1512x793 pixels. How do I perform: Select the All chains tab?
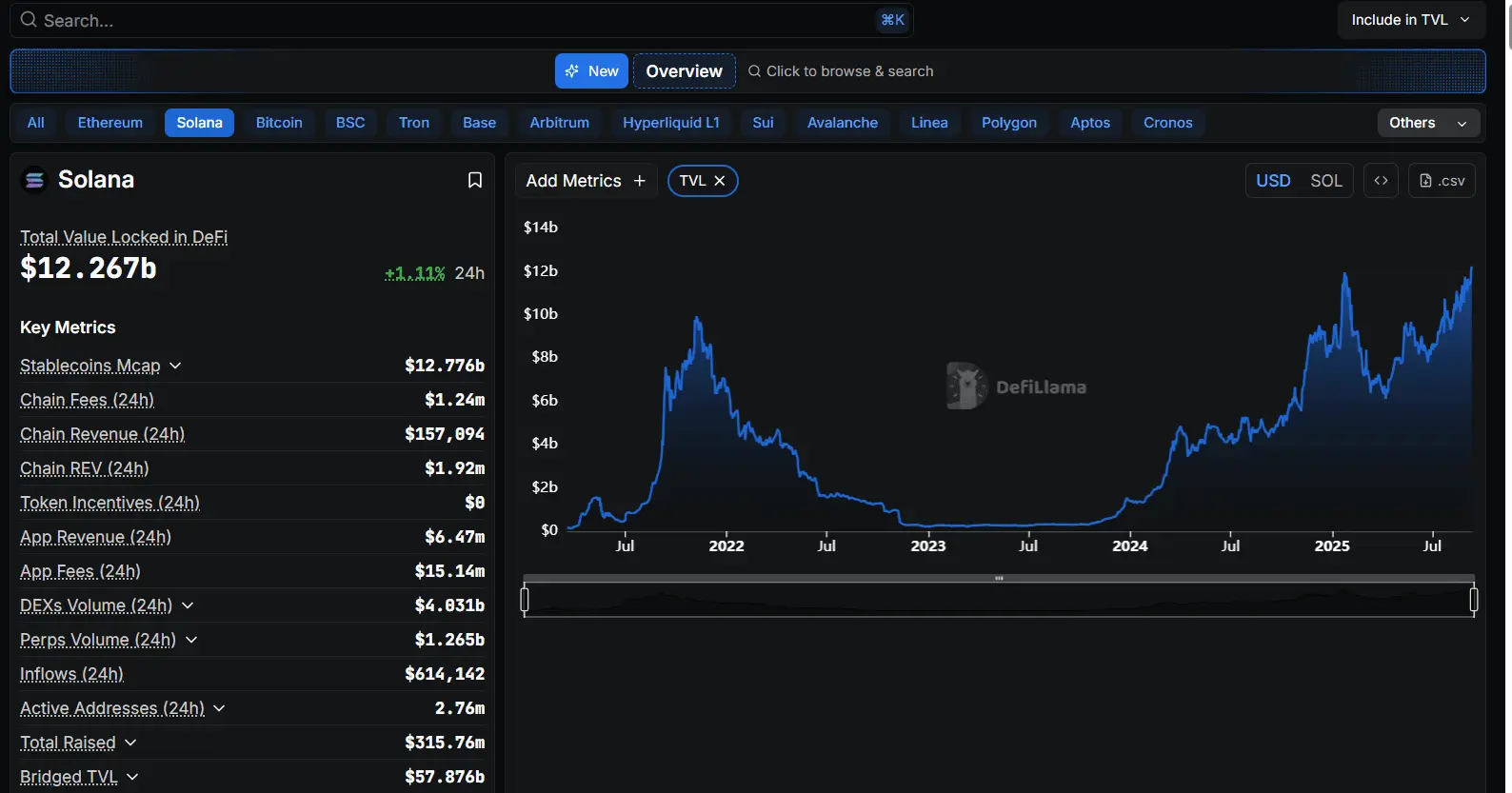[x=36, y=123]
